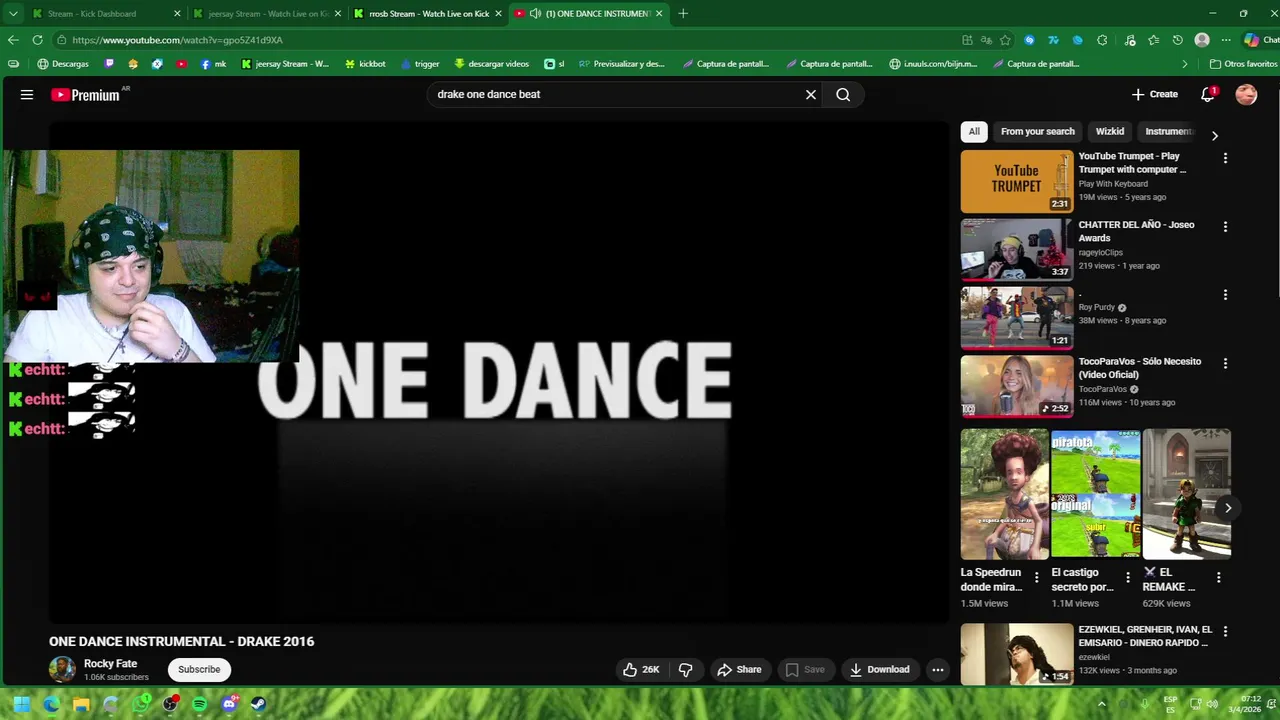Open options for El castigo secreto short

1128,578
